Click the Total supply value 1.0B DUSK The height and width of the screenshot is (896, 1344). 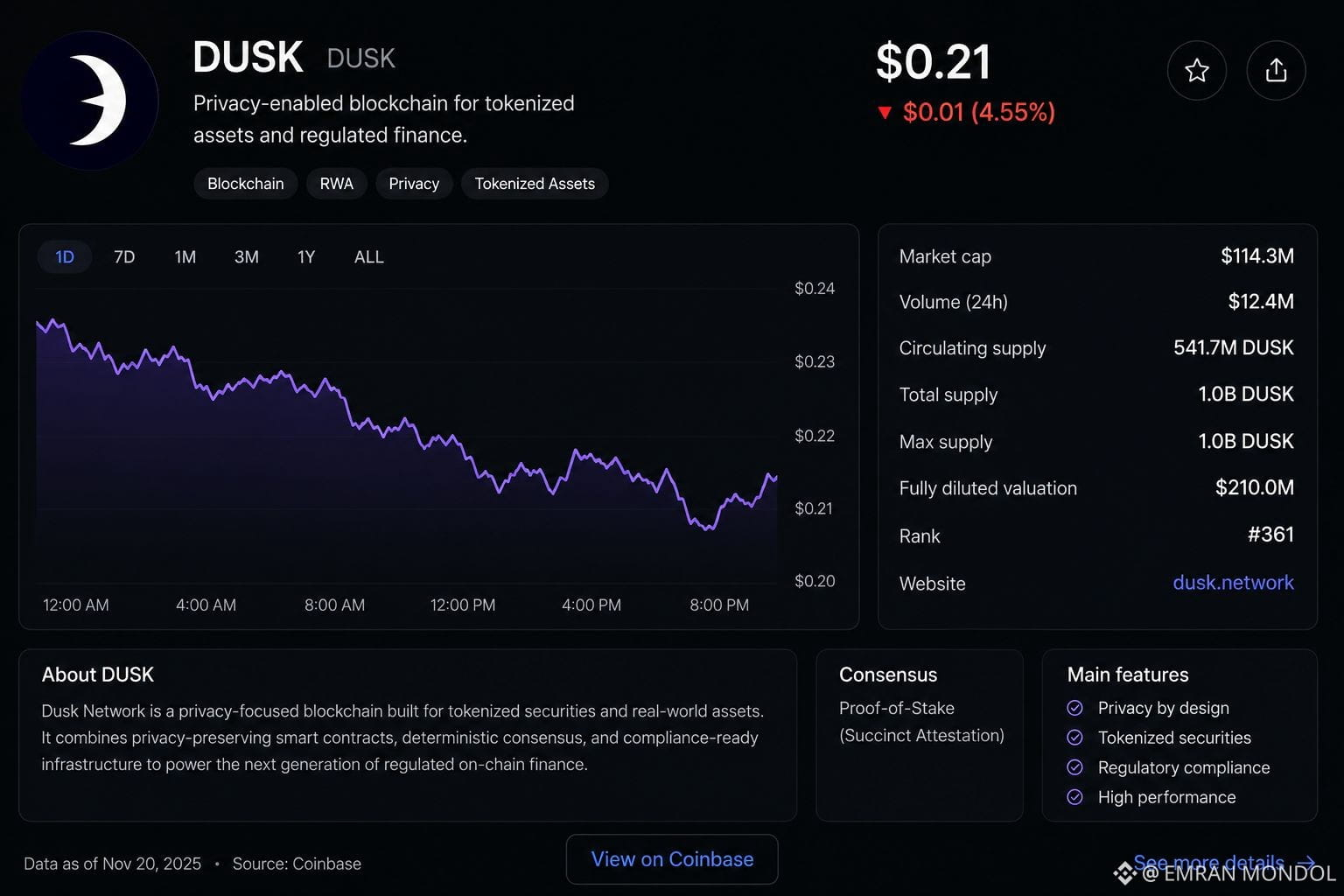click(x=1246, y=395)
